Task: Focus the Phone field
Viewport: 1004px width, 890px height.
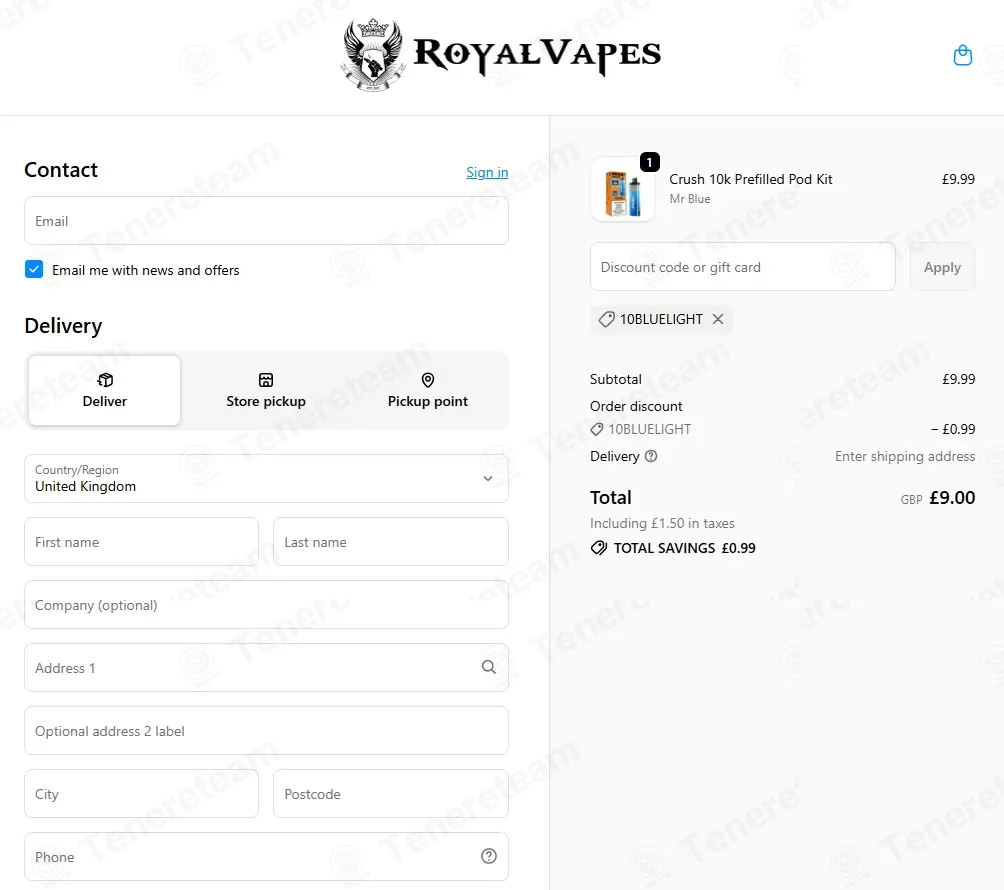Action: [x=266, y=857]
